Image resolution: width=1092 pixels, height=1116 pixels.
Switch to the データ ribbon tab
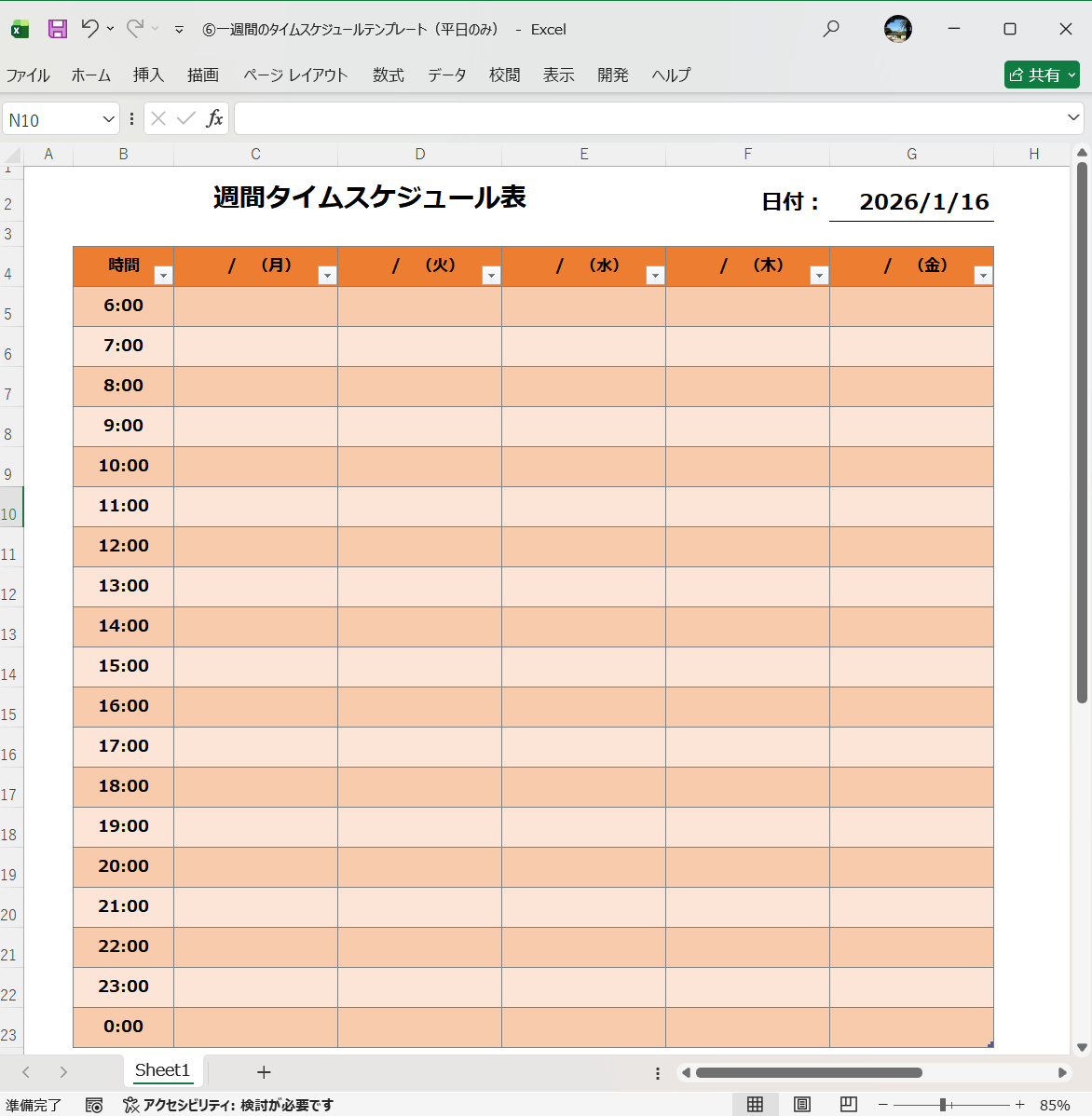click(446, 75)
